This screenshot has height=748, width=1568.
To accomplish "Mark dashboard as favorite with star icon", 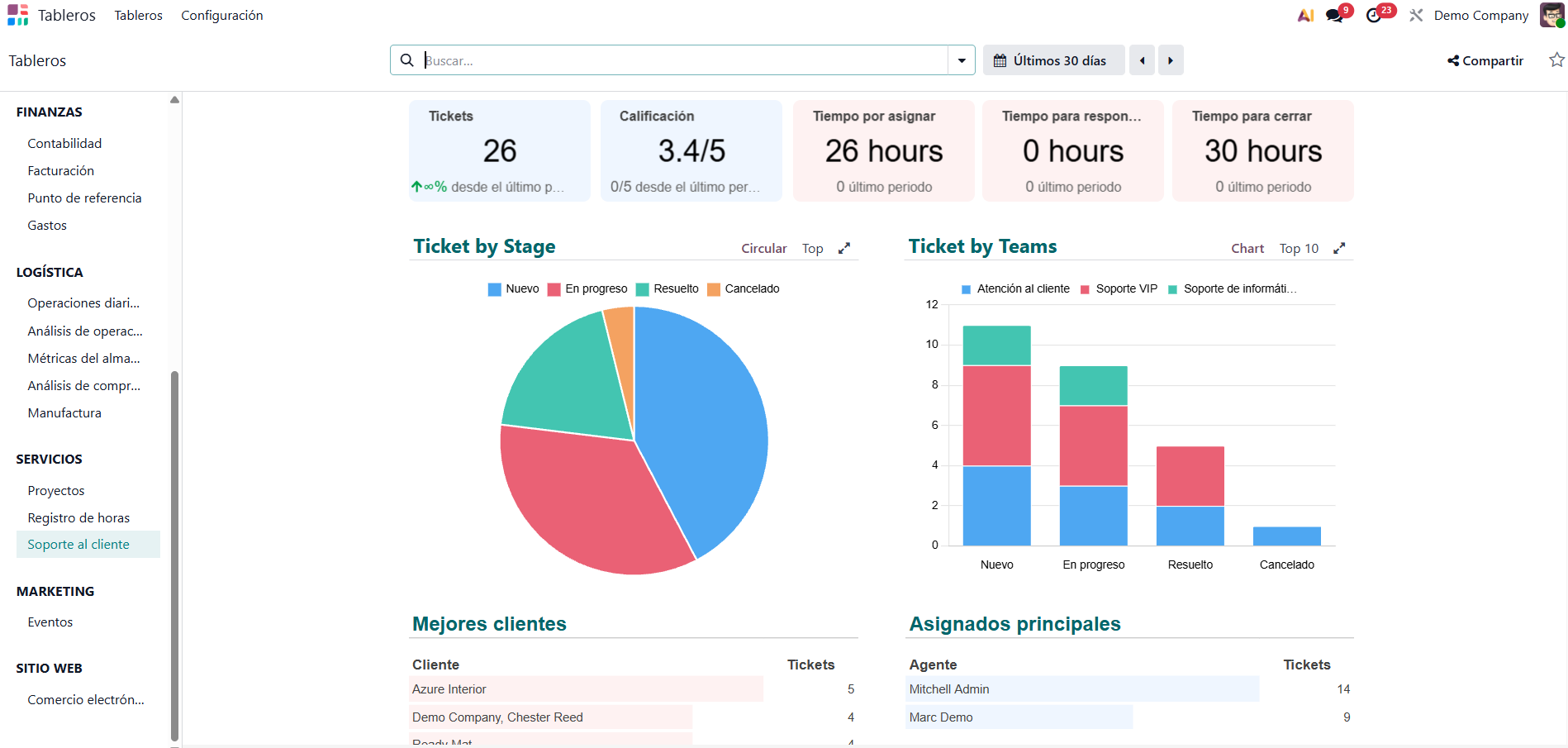I will [x=1556, y=60].
